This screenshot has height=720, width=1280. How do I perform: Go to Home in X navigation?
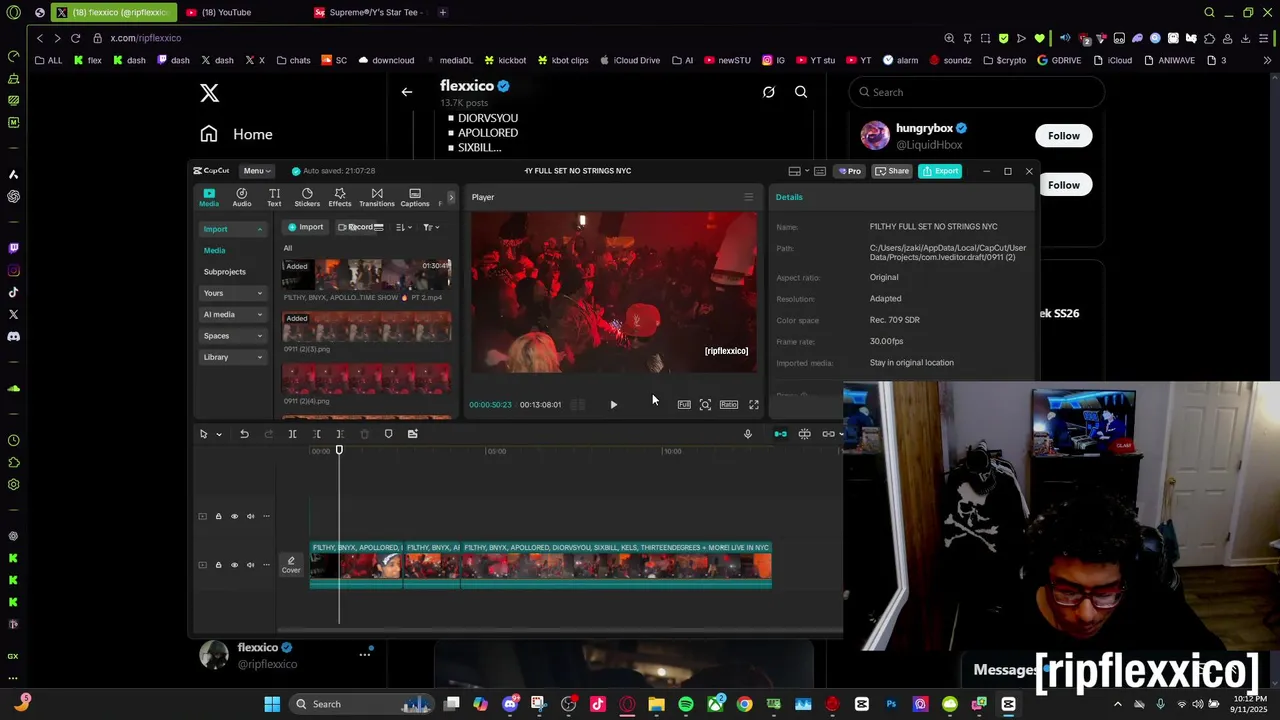coord(237,134)
